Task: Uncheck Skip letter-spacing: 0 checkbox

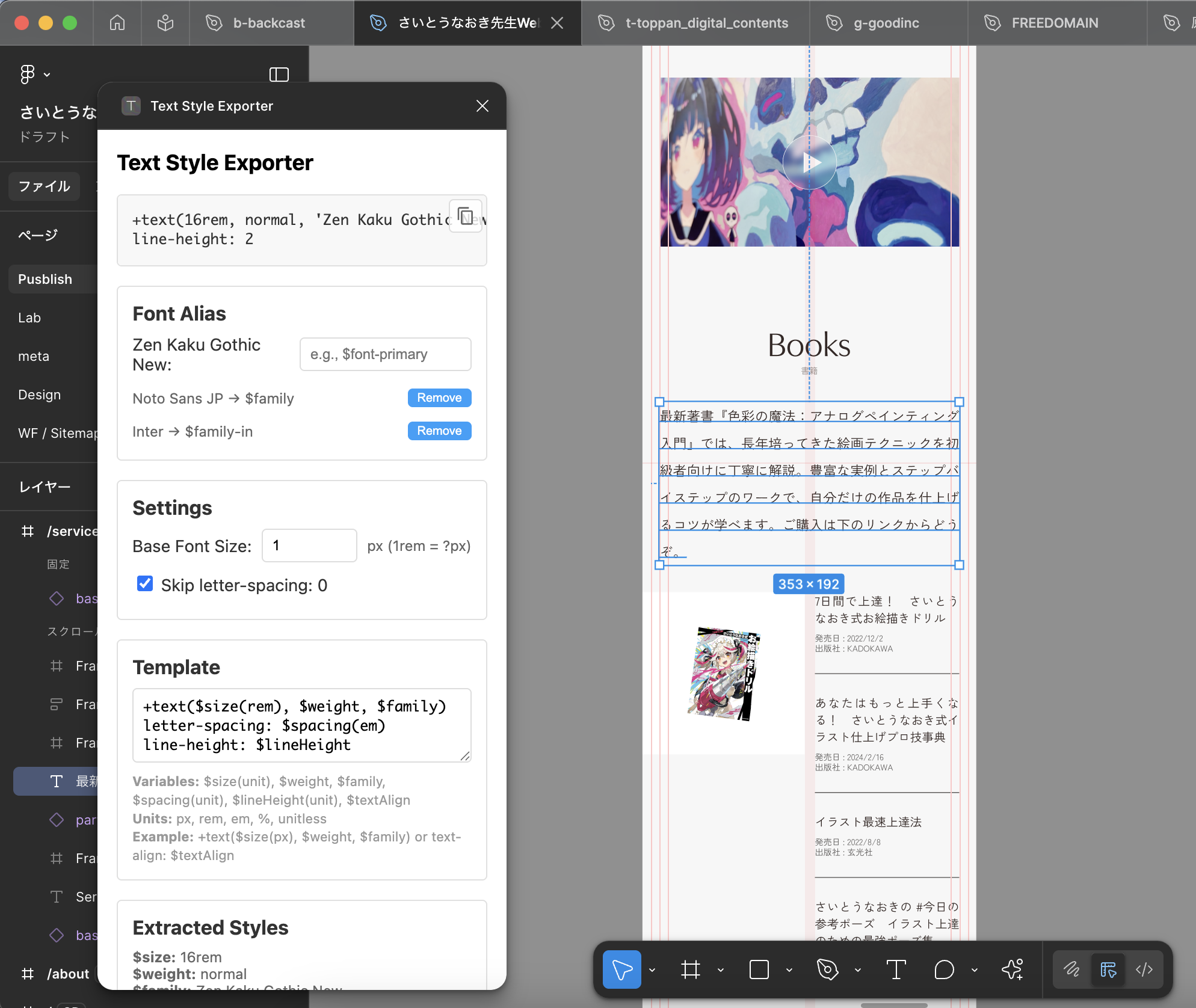Action: 145,583
